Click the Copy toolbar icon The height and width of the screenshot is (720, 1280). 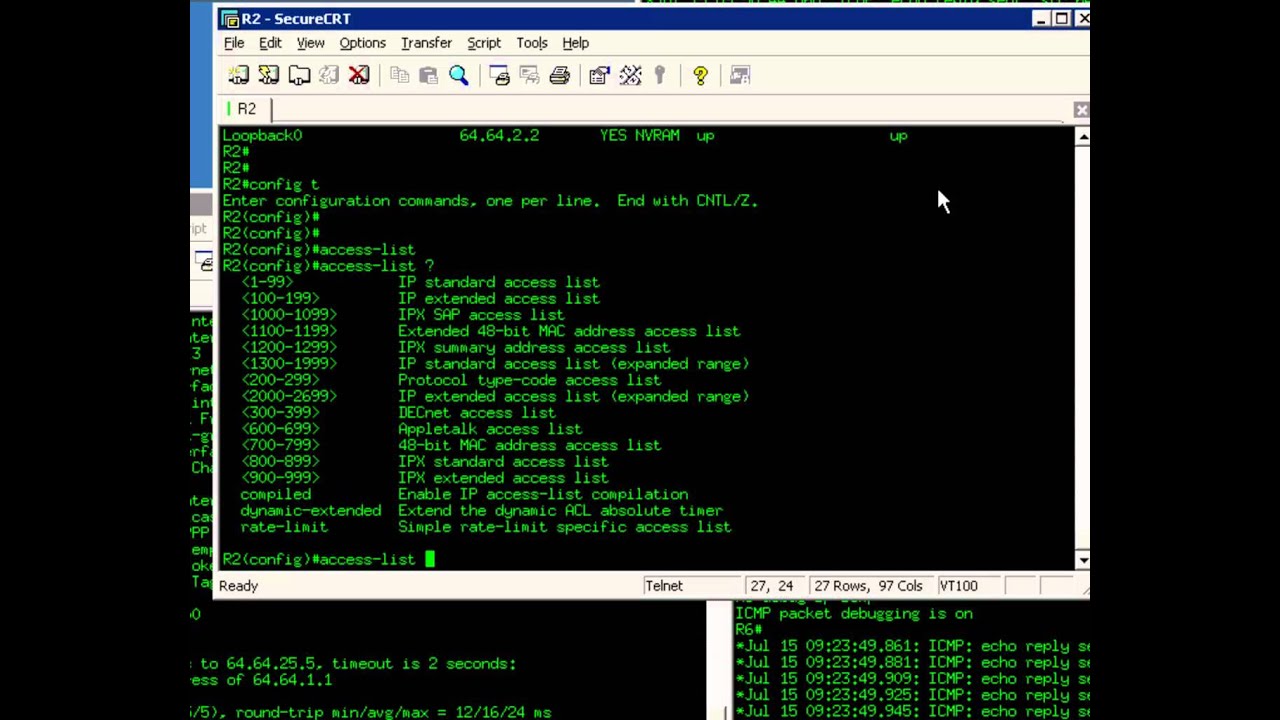tap(399, 75)
